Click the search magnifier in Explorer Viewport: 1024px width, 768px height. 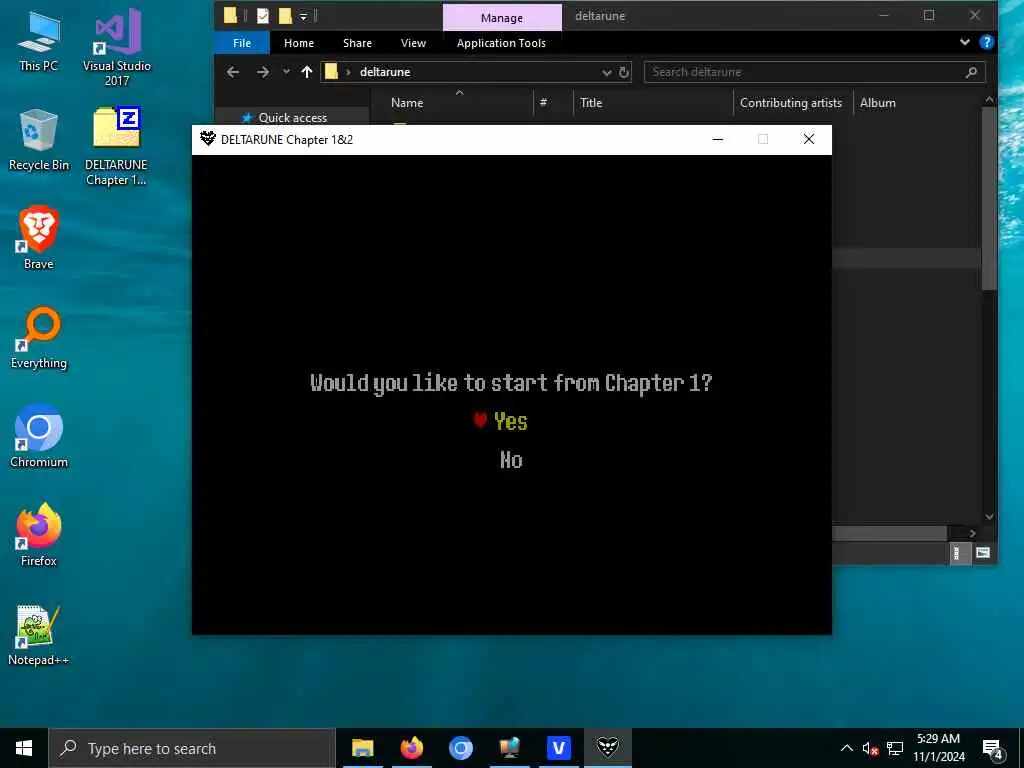click(x=971, y=72)
